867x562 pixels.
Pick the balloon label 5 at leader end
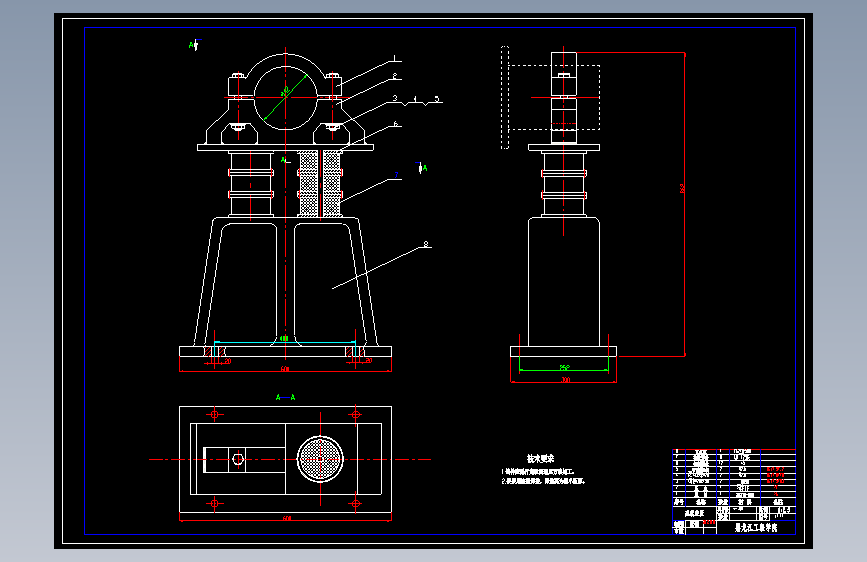436,99
